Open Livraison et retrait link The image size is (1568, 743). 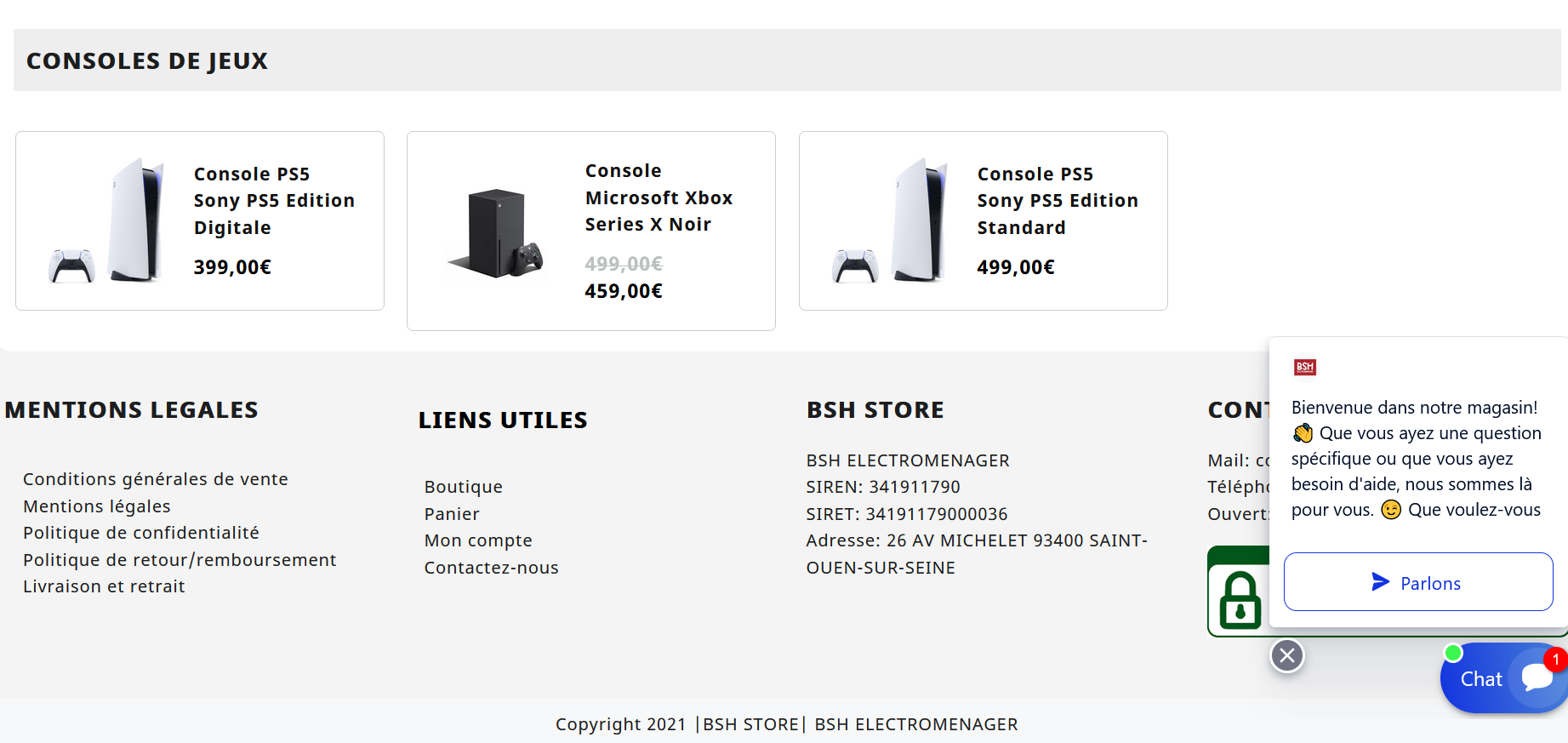[x=104, y=586]
